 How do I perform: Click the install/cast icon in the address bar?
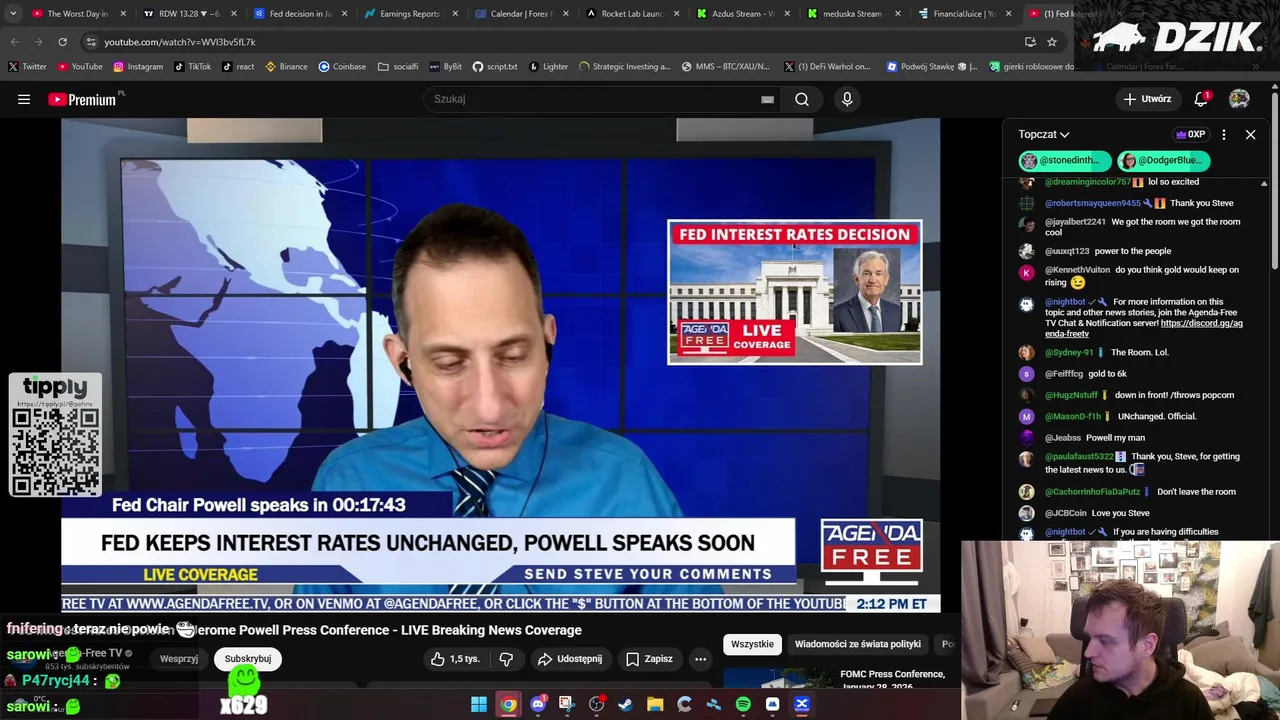1030,42
